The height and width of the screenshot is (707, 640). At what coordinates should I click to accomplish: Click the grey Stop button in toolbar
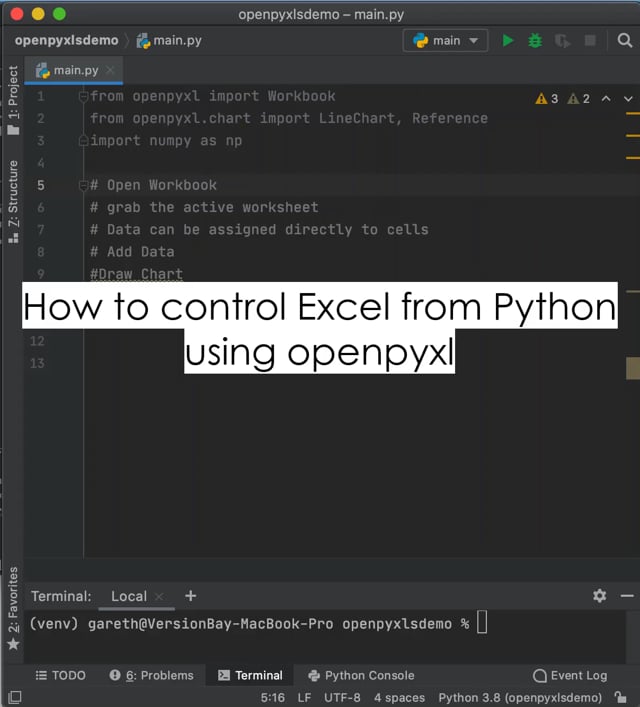point(589,41)
